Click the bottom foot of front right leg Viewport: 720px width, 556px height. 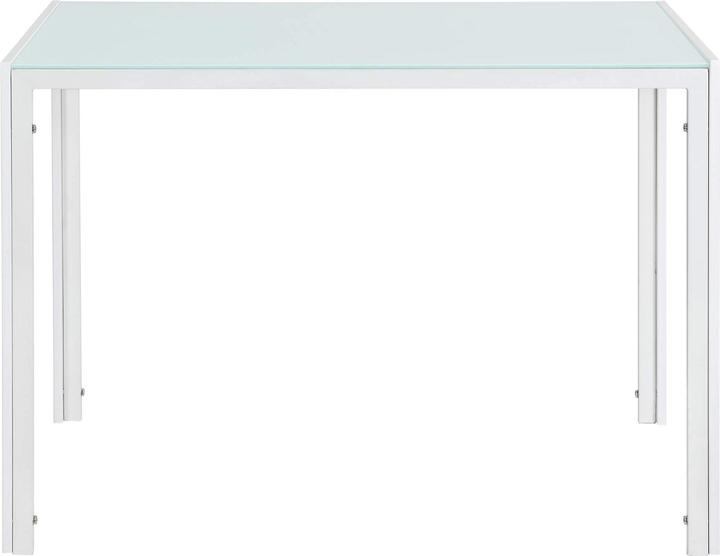point(700,549)
